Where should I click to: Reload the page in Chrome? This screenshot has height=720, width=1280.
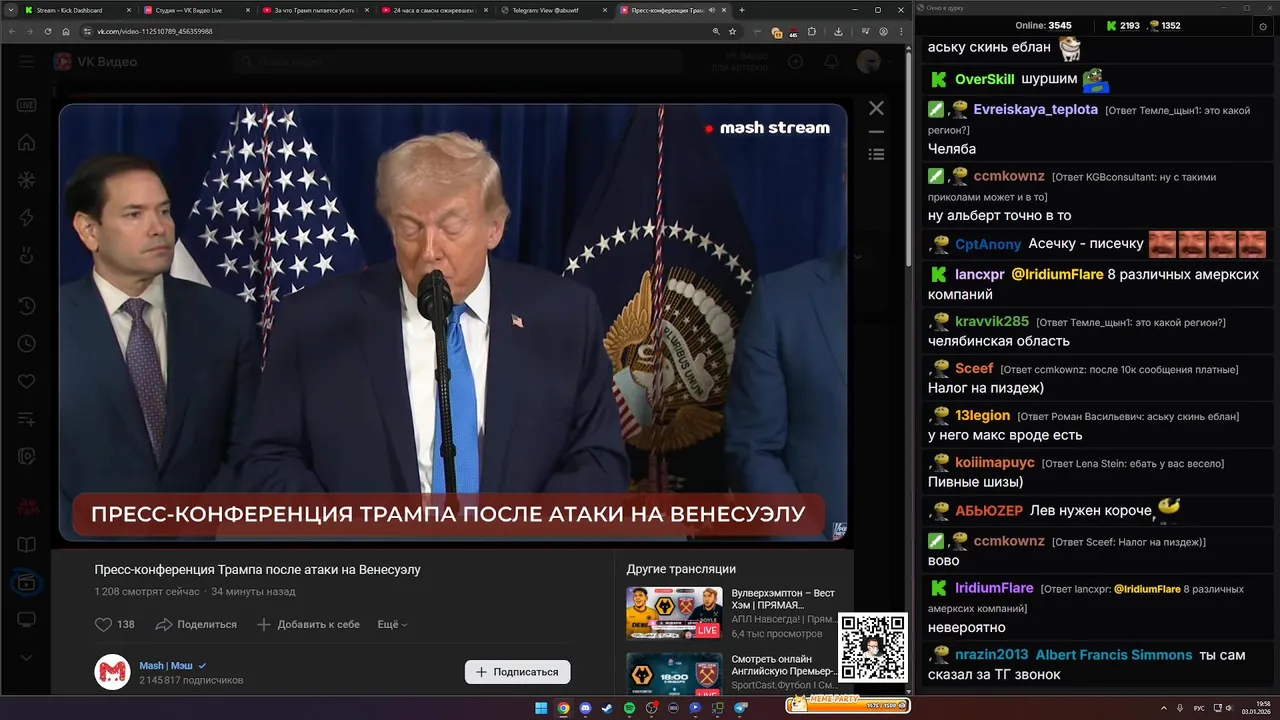point(47,31)
